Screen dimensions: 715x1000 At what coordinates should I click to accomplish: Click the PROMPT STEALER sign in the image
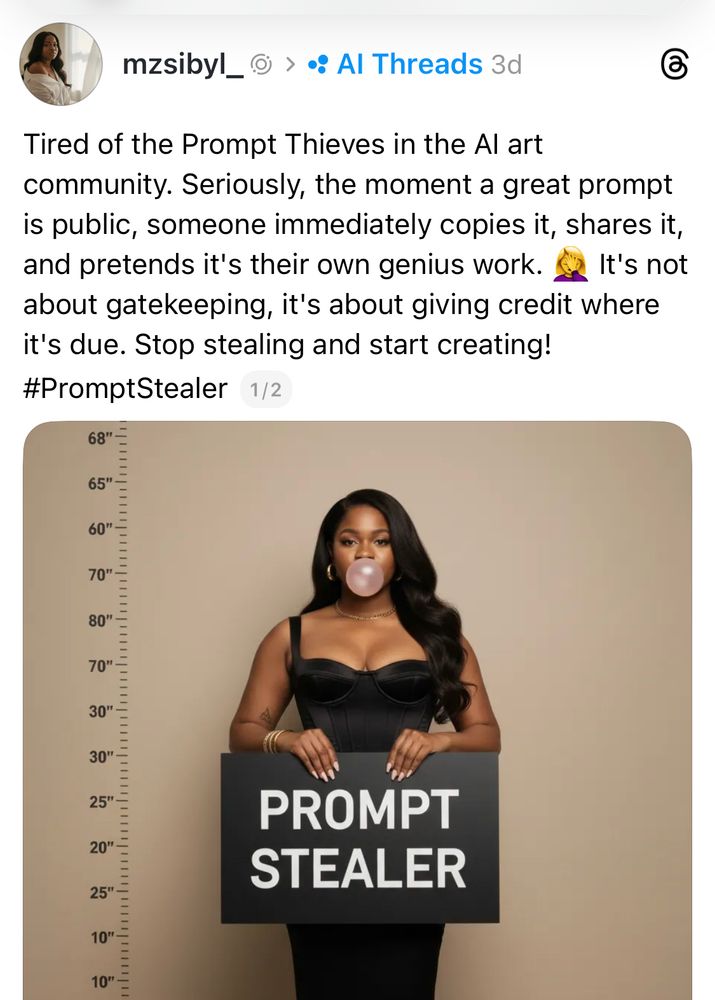coord(360,837)
